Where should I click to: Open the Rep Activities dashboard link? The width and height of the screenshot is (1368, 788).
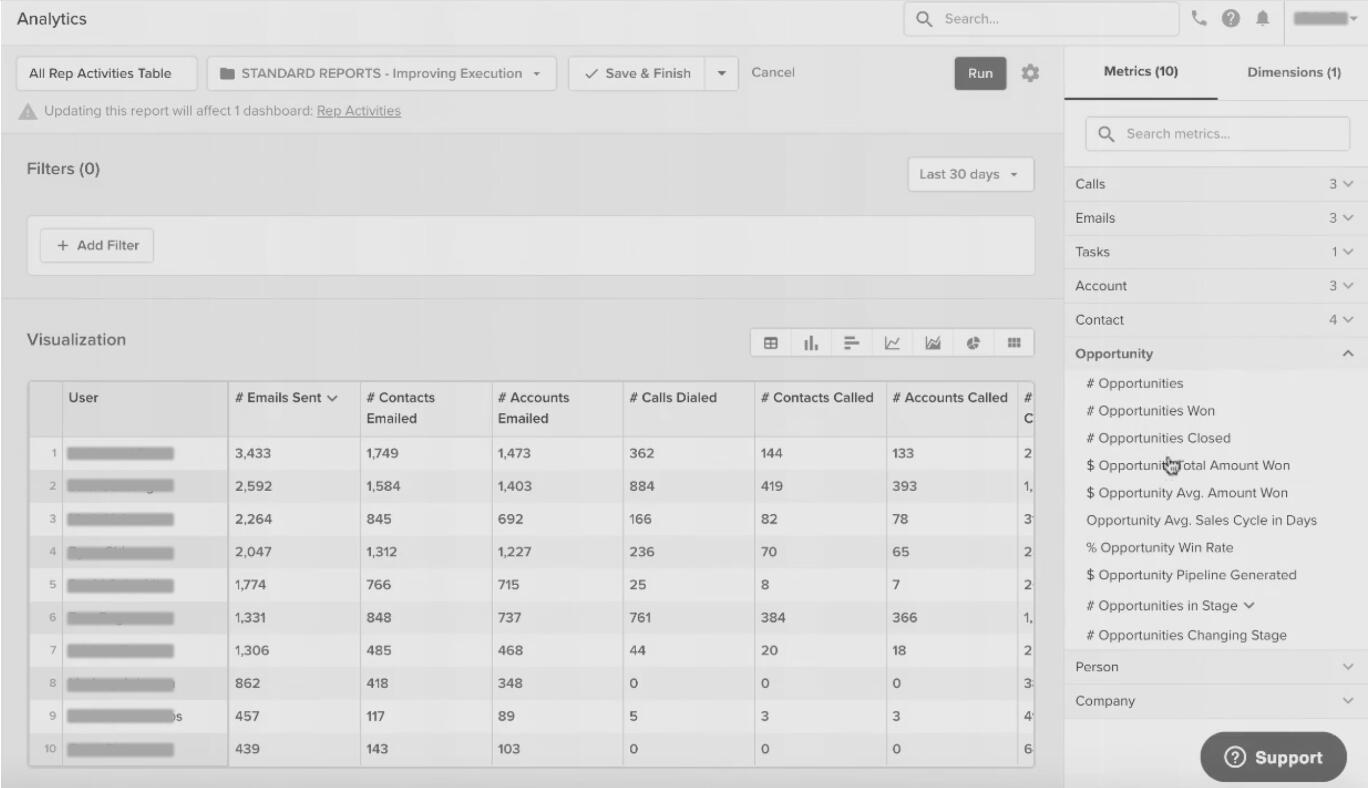click(x=358, y=111)
